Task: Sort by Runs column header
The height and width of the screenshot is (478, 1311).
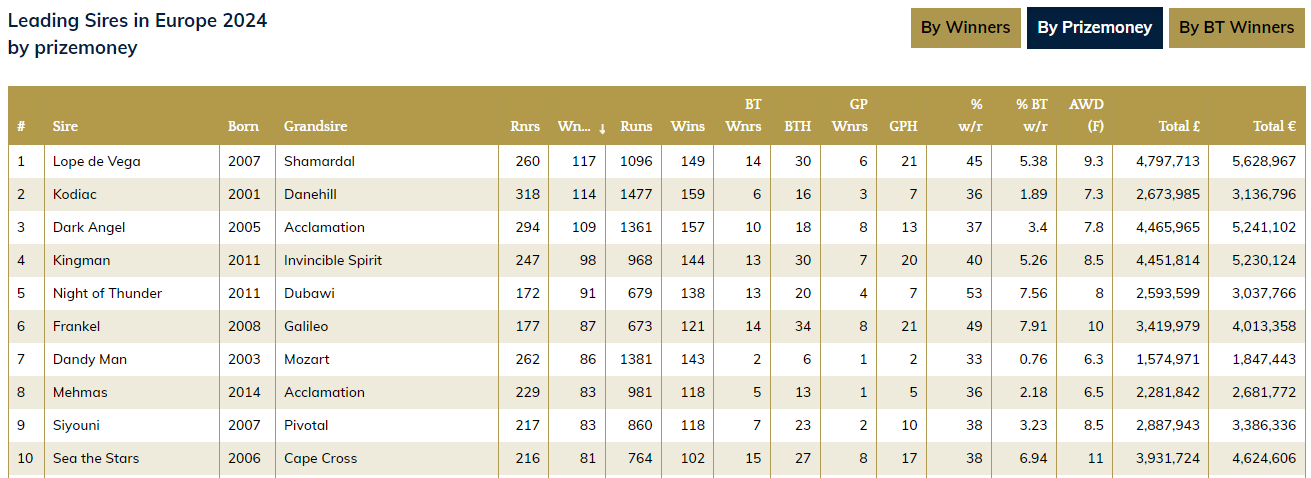Action: point(636,127)
